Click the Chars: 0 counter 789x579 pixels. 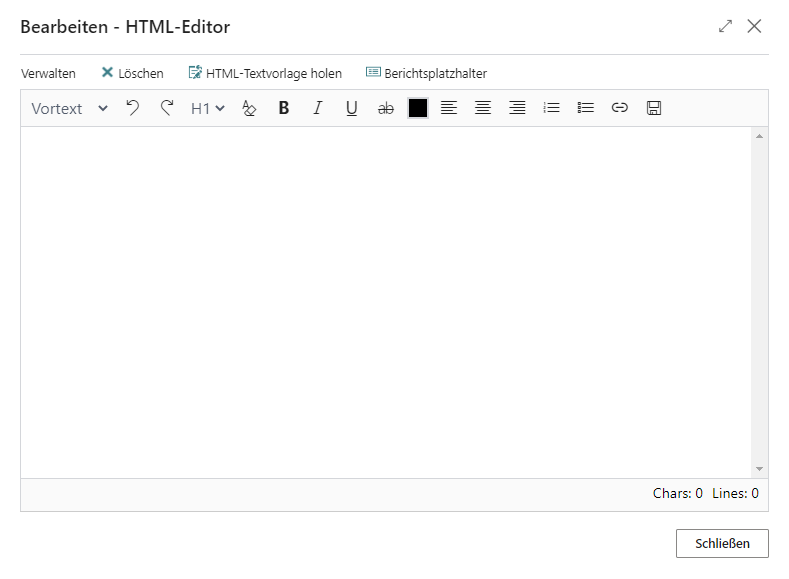click(x=677, y=493)
